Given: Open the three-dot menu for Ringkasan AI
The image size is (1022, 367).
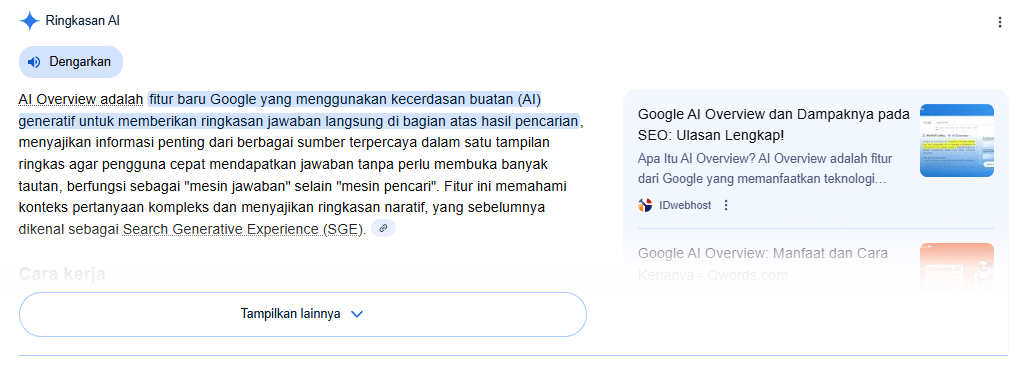Looking at the screenshot, I should click(x=1000, y=22).
